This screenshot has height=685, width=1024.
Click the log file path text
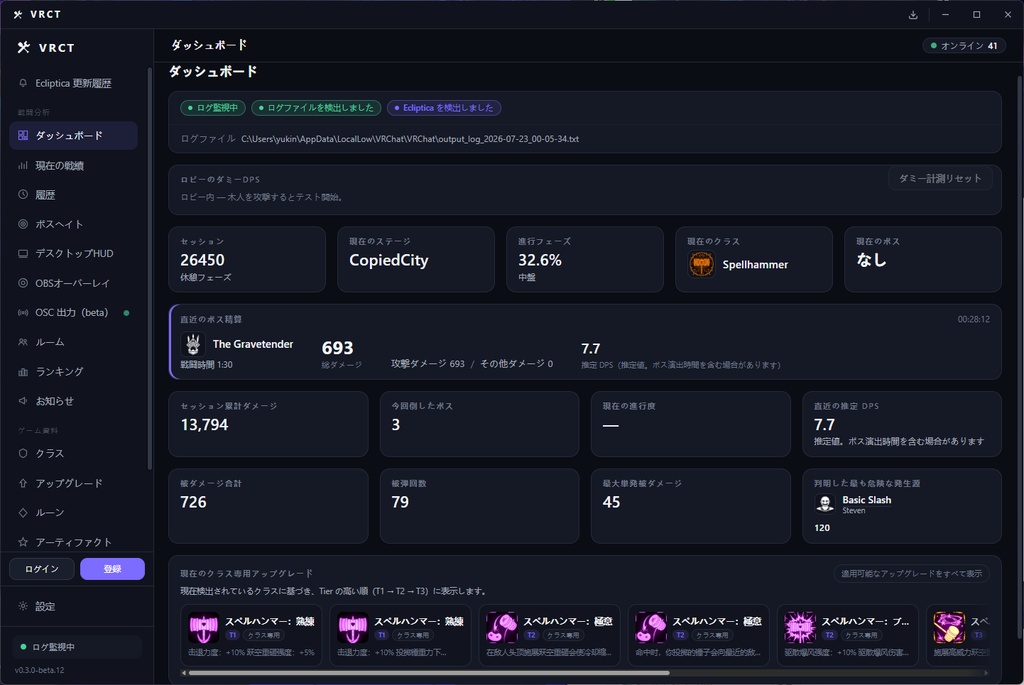409,139
